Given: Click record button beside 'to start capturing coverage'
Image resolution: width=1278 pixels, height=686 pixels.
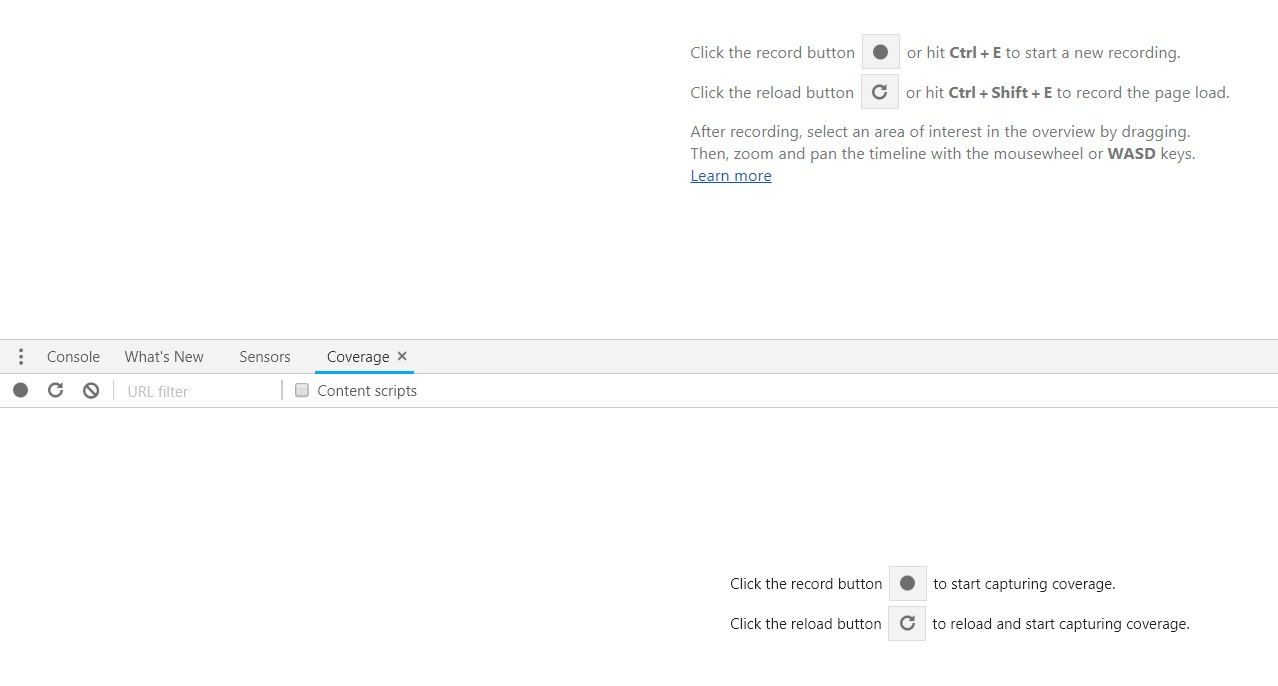Looking at the screenshot, I should tap(907, 583).
